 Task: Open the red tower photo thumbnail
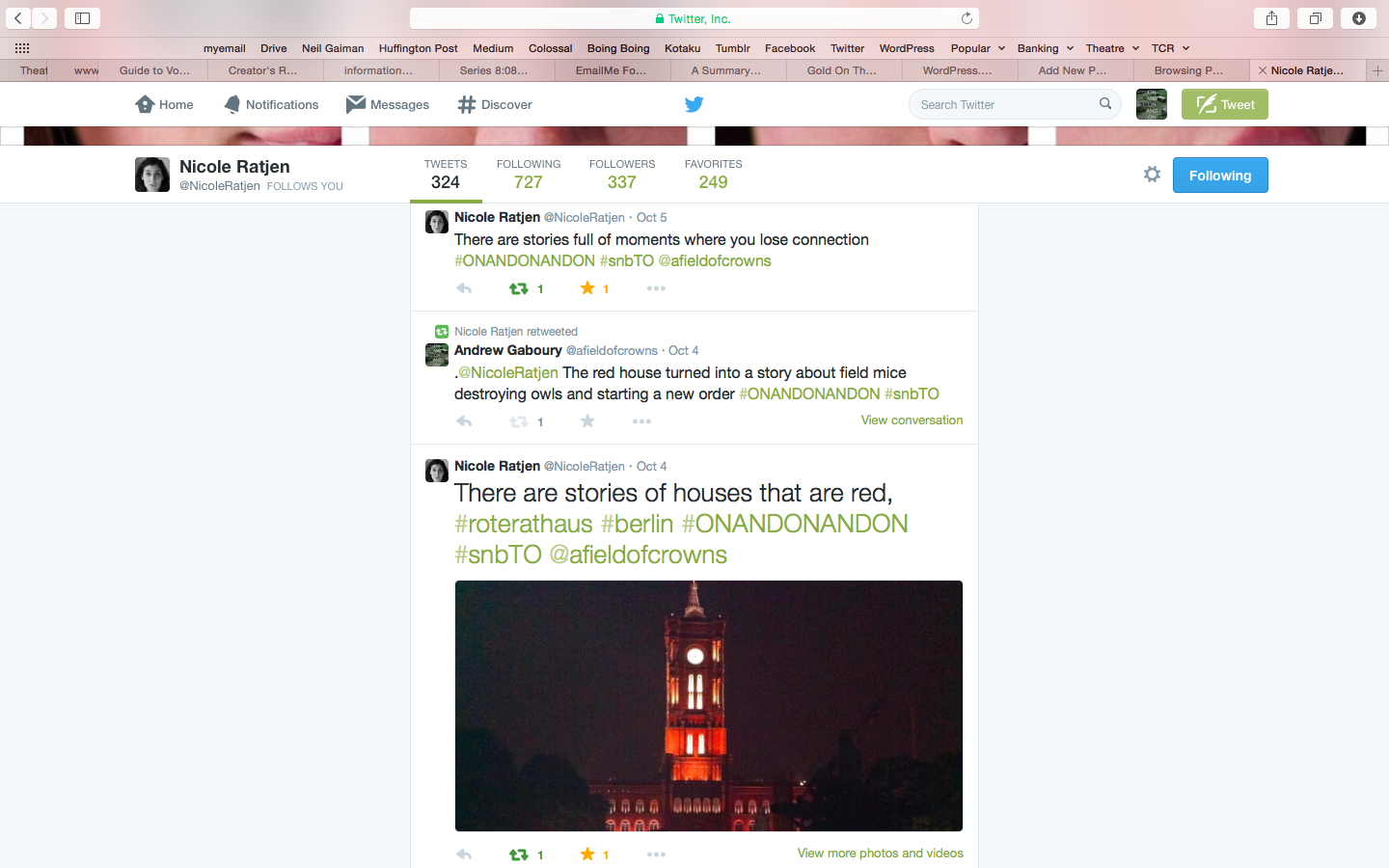pos(709,705)
